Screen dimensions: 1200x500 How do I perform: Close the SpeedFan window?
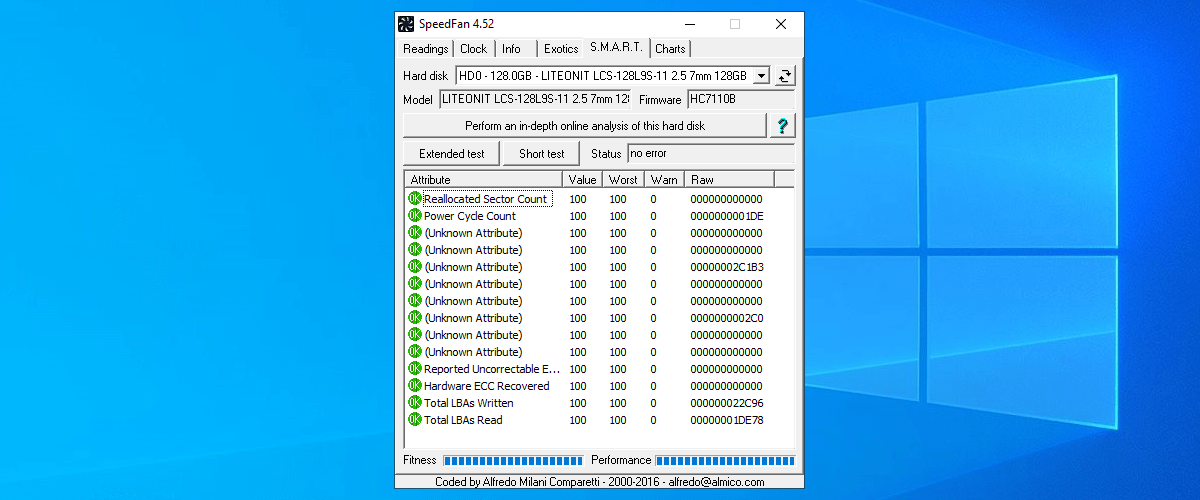click(781, 24)
